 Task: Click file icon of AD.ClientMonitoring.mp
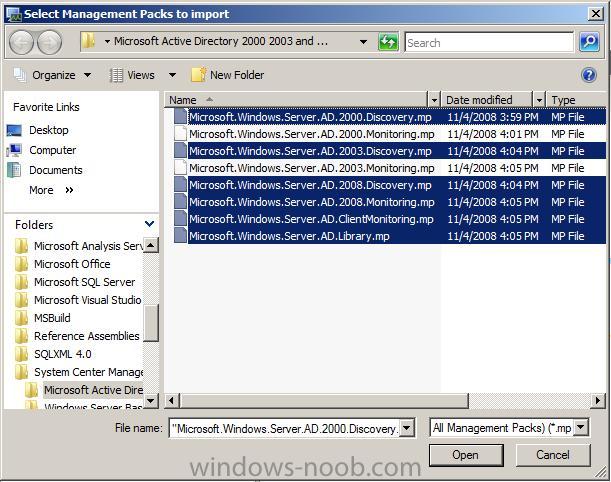(x=180, y=219)
